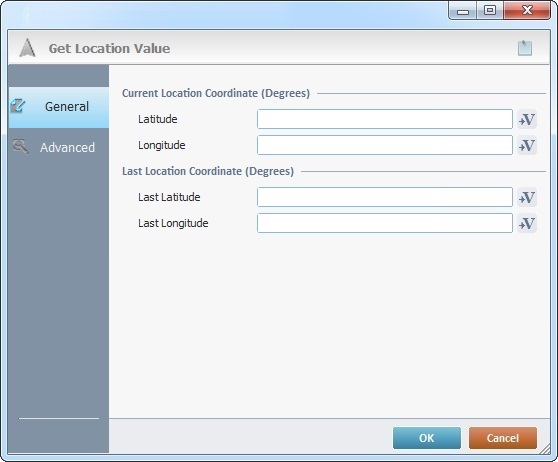
Task: Switch to the Advanced tab
Action: [58, 147]
